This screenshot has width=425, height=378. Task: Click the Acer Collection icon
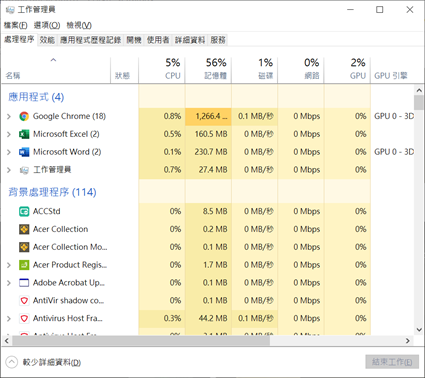tap(24, 229)
